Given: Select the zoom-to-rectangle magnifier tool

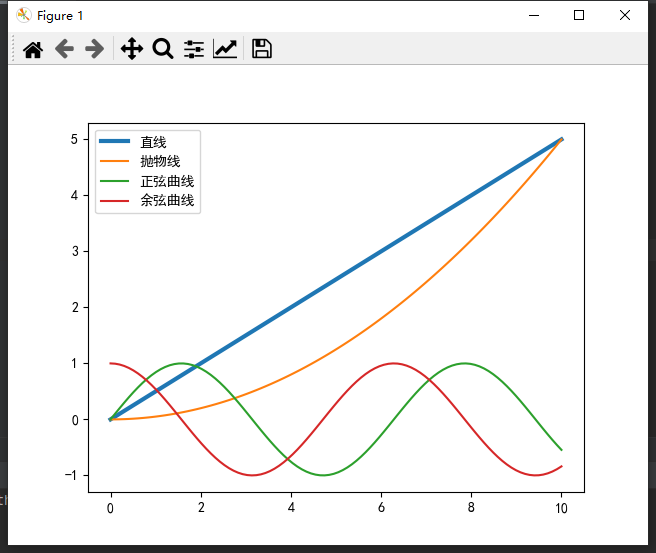Looking at the screenshot, I should (x=163, y=49).
